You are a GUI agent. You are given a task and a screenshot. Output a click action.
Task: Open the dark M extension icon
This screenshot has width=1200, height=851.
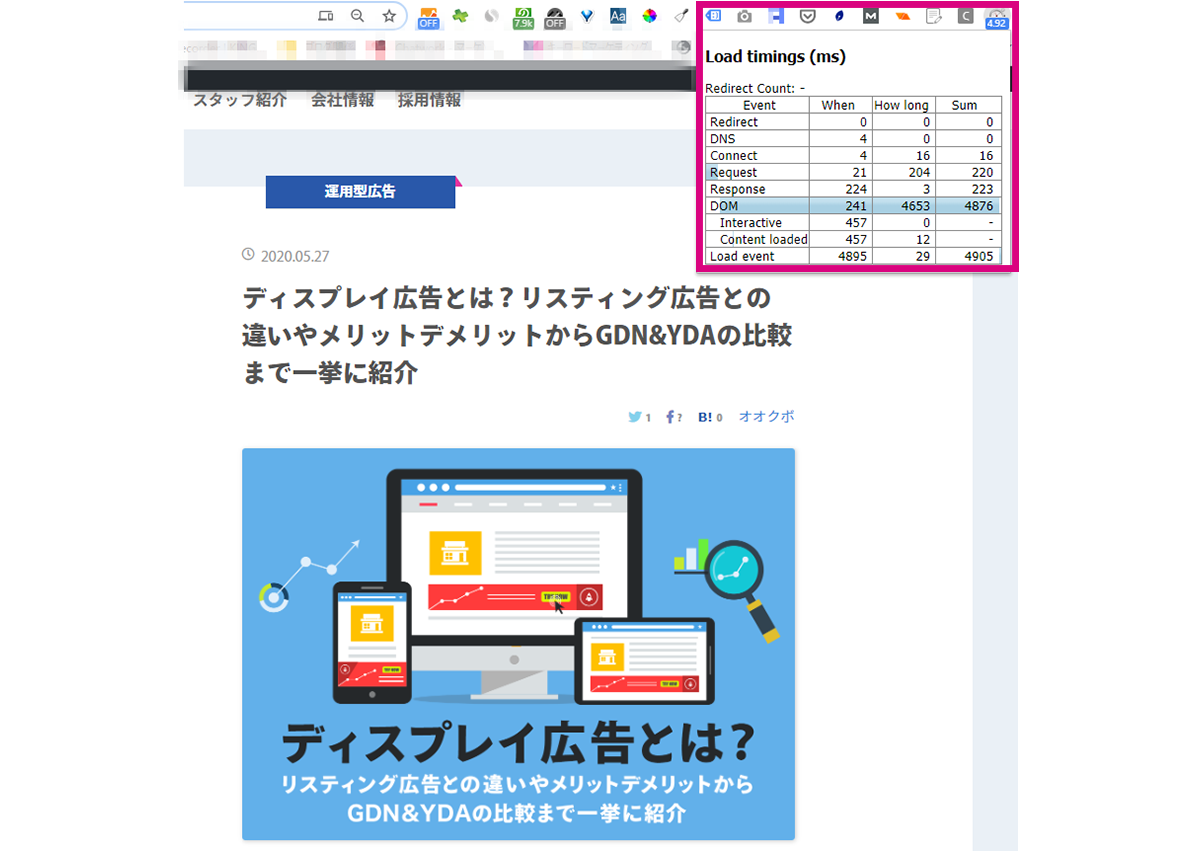pyautogui.click(x=871, y=16)
